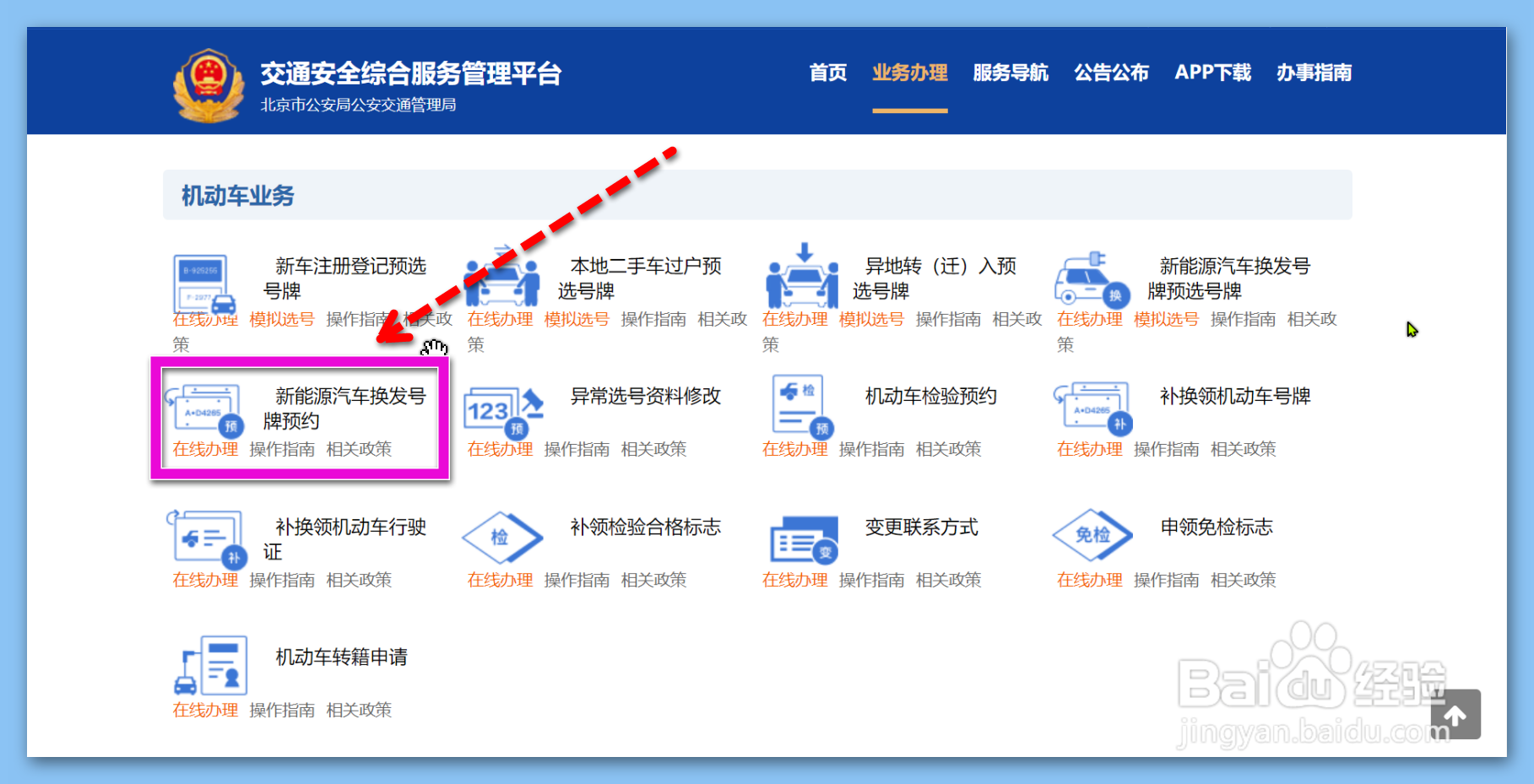Click 在线办理 under 机动车检验预约
The height and width of the screenshot is (784, 1534).
pyautogui.click(x=794, y=449)
